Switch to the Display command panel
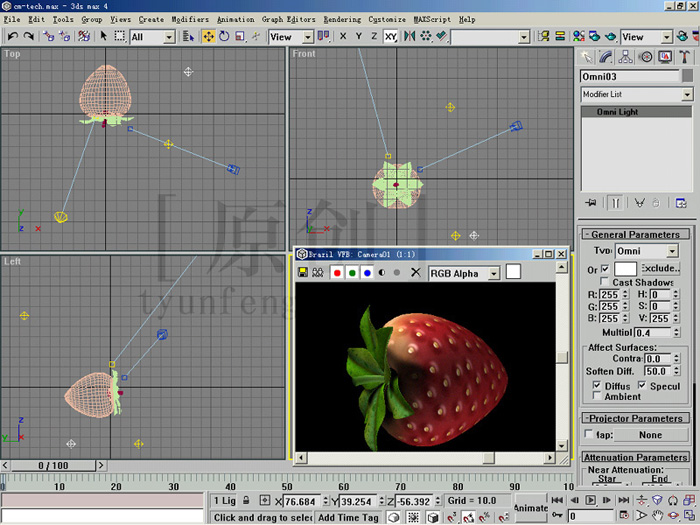 coord(665,57)
